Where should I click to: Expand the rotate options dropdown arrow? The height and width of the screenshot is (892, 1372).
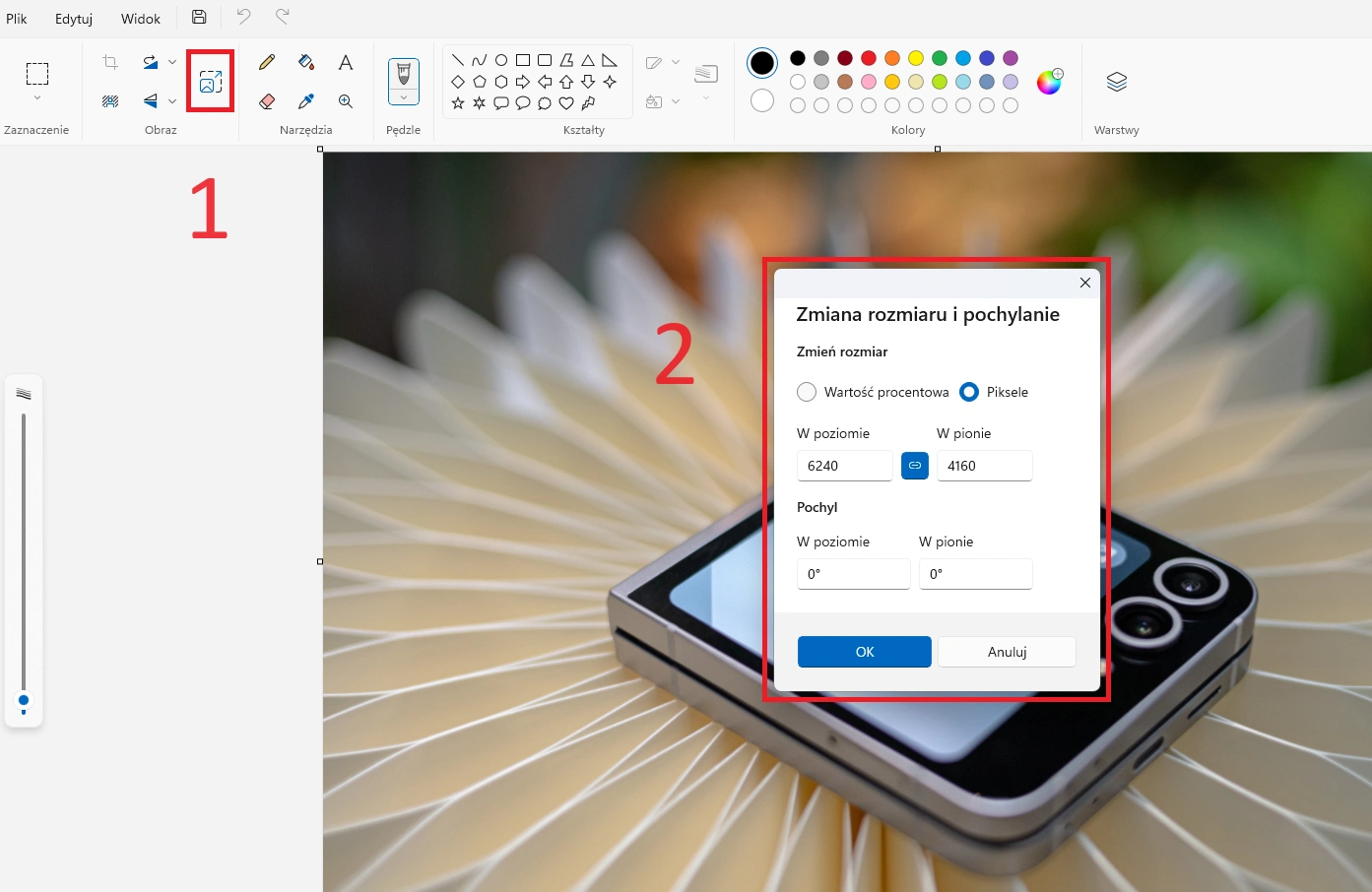(x=172, y=62)
